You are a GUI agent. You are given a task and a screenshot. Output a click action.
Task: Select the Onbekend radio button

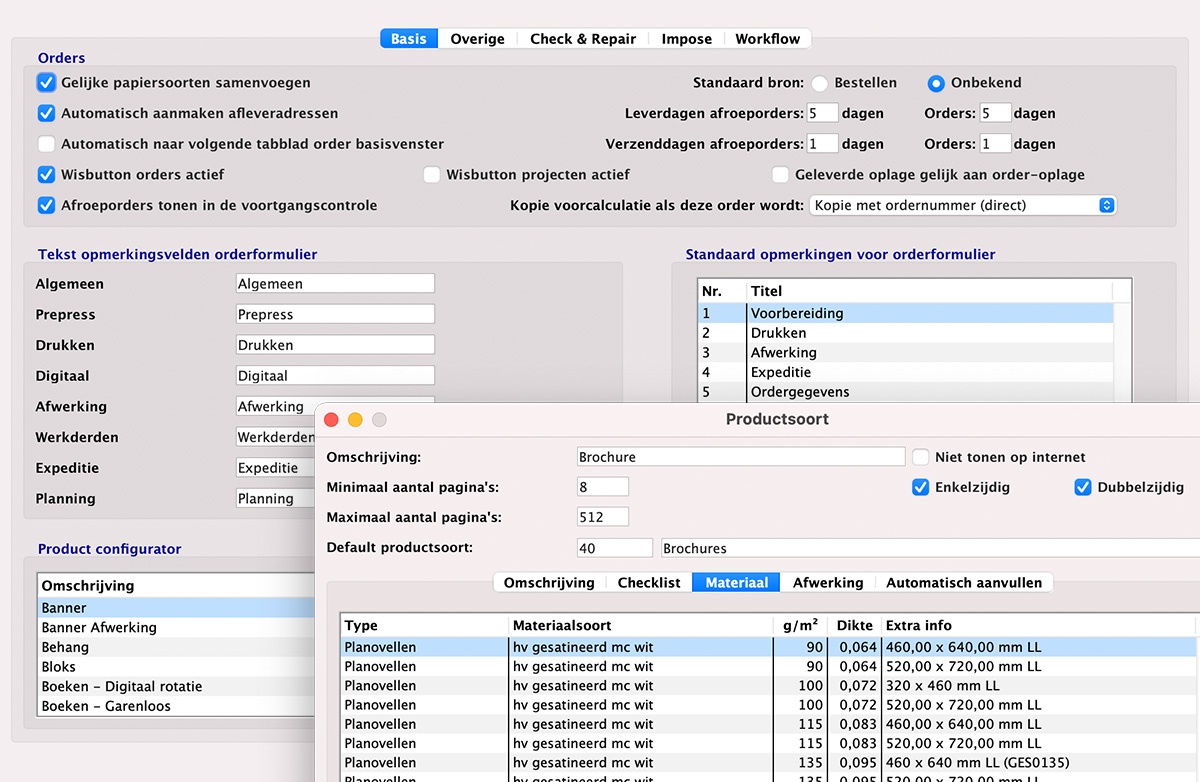coord(936,83)
